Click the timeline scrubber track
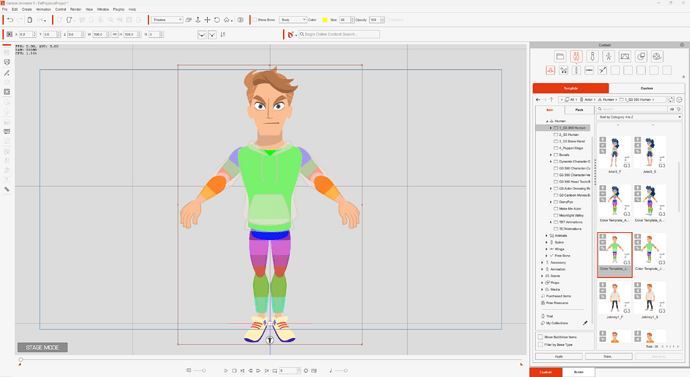This screenshot has height=377, width=690. pyautogui.click(x=270, y=360)
